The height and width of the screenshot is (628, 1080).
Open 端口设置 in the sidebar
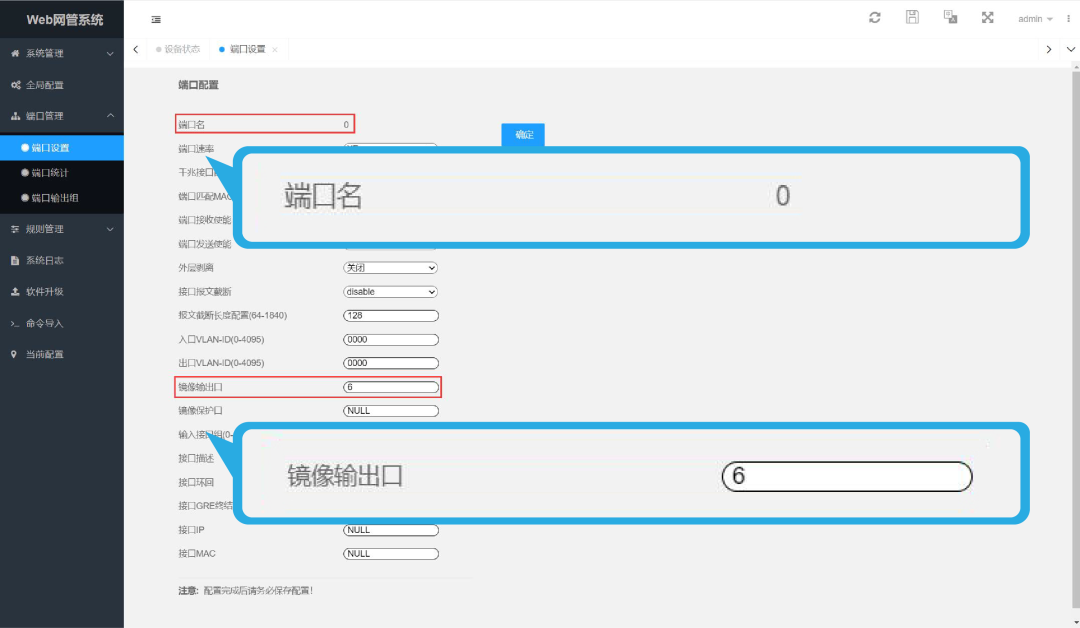62,147
